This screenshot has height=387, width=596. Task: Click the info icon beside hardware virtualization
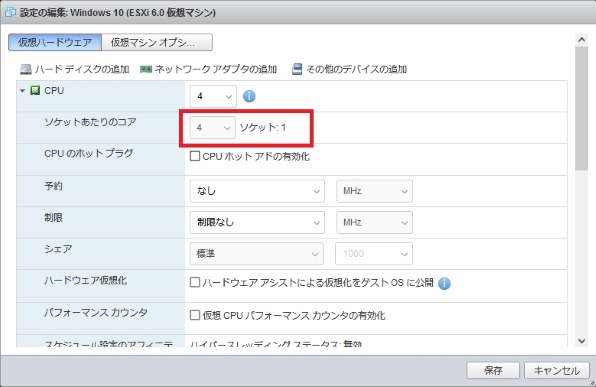[x=444, y=283]
